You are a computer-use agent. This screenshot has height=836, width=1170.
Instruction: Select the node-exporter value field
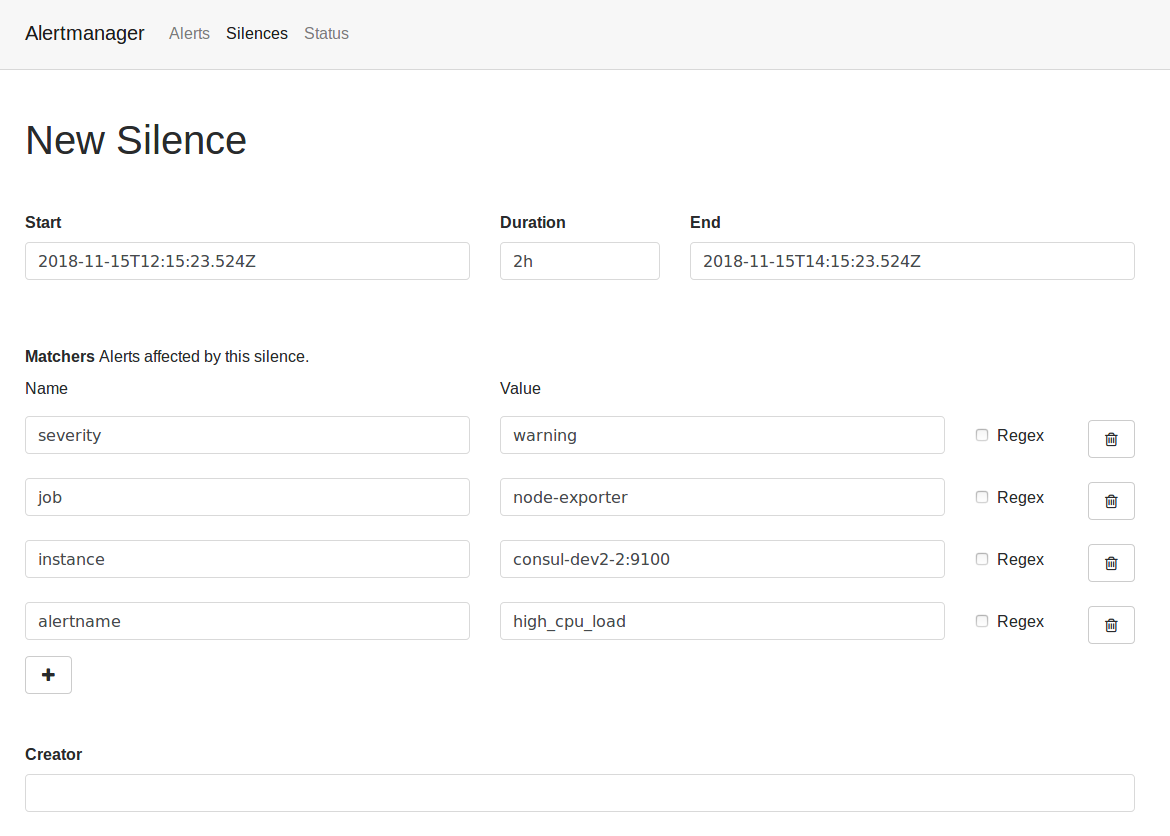coord(722,497)
